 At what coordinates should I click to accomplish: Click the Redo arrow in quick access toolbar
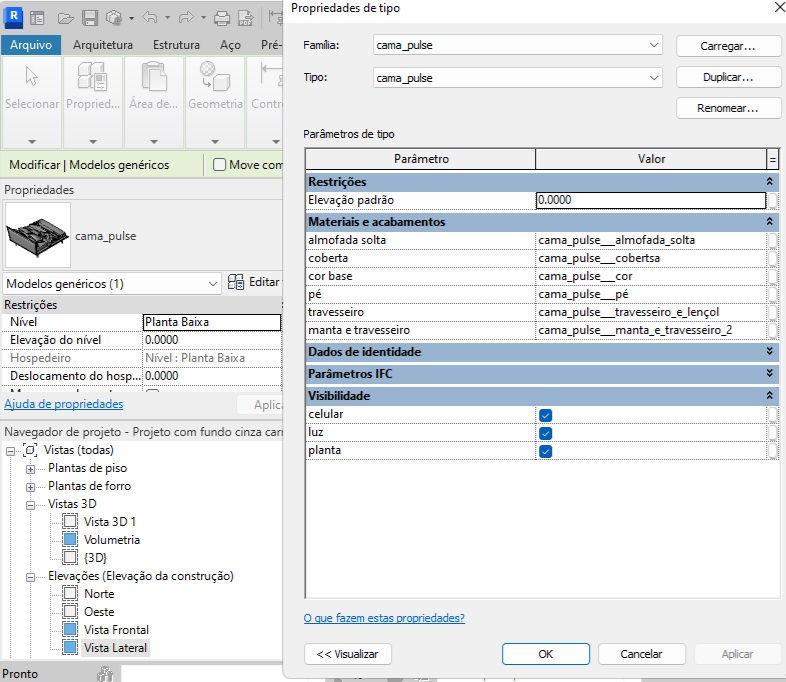click(x=186, y=18)
